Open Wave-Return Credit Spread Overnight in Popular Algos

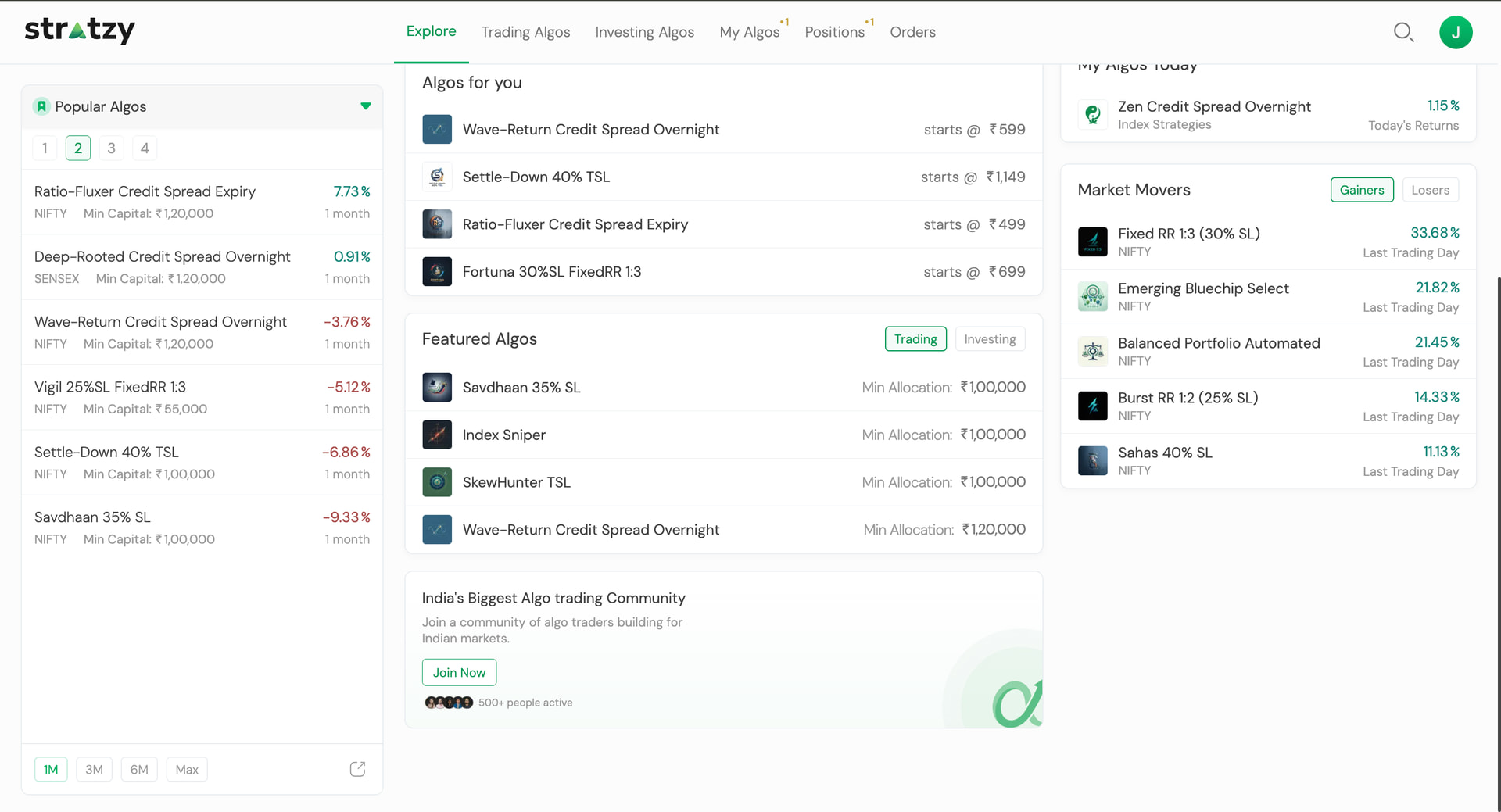coord(202,332)
